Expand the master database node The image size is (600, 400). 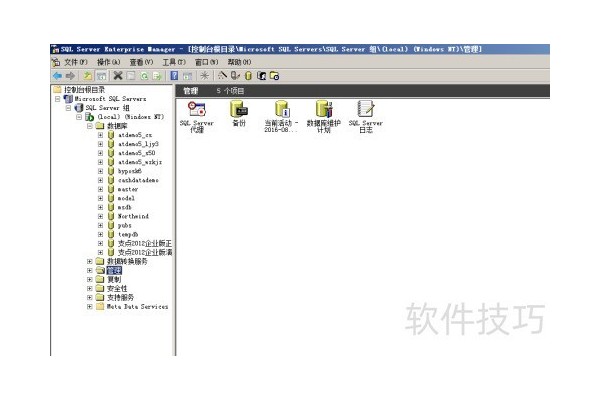tap(100, 189)
